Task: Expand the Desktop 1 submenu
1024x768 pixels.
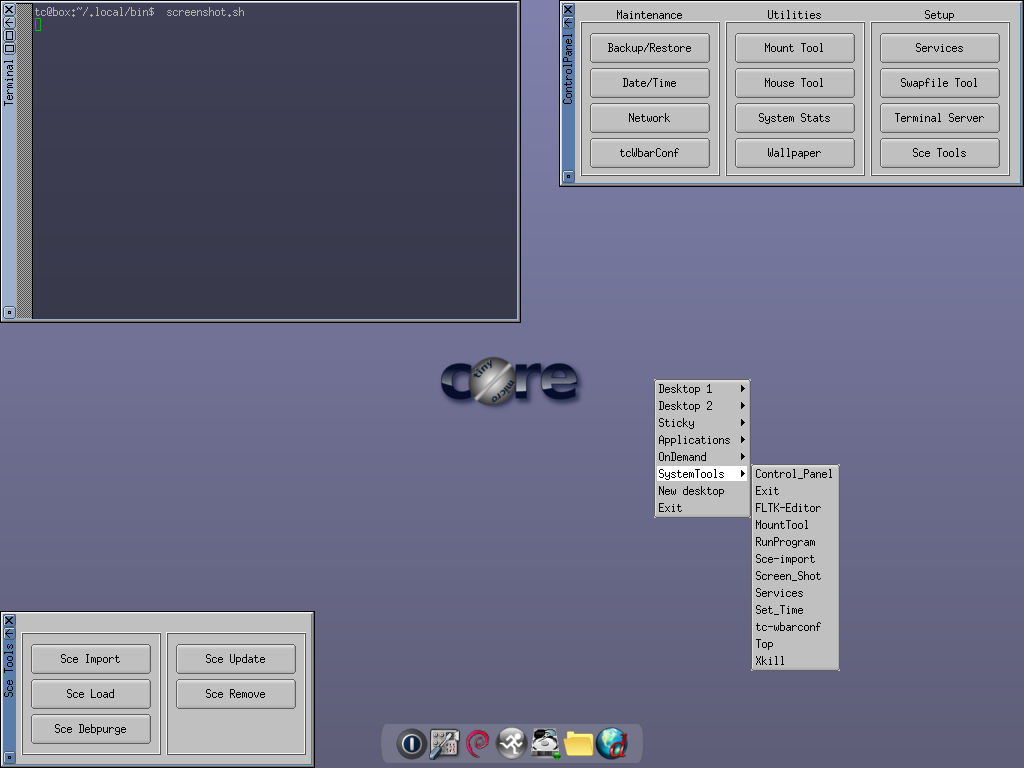Action: click(701, 389)
